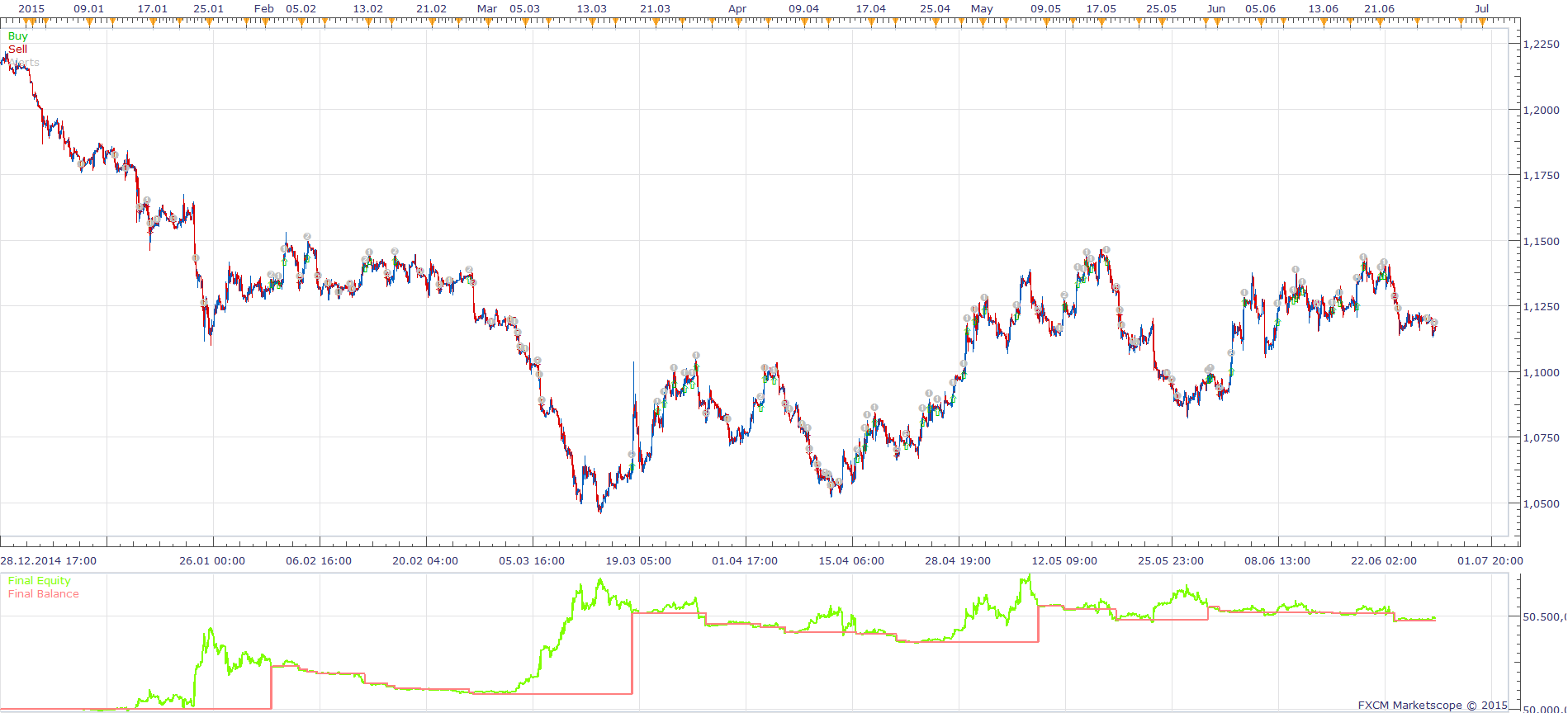Click the Jul month label on top axis
The image size is (1568, 713).
(x=1482, y=9)
